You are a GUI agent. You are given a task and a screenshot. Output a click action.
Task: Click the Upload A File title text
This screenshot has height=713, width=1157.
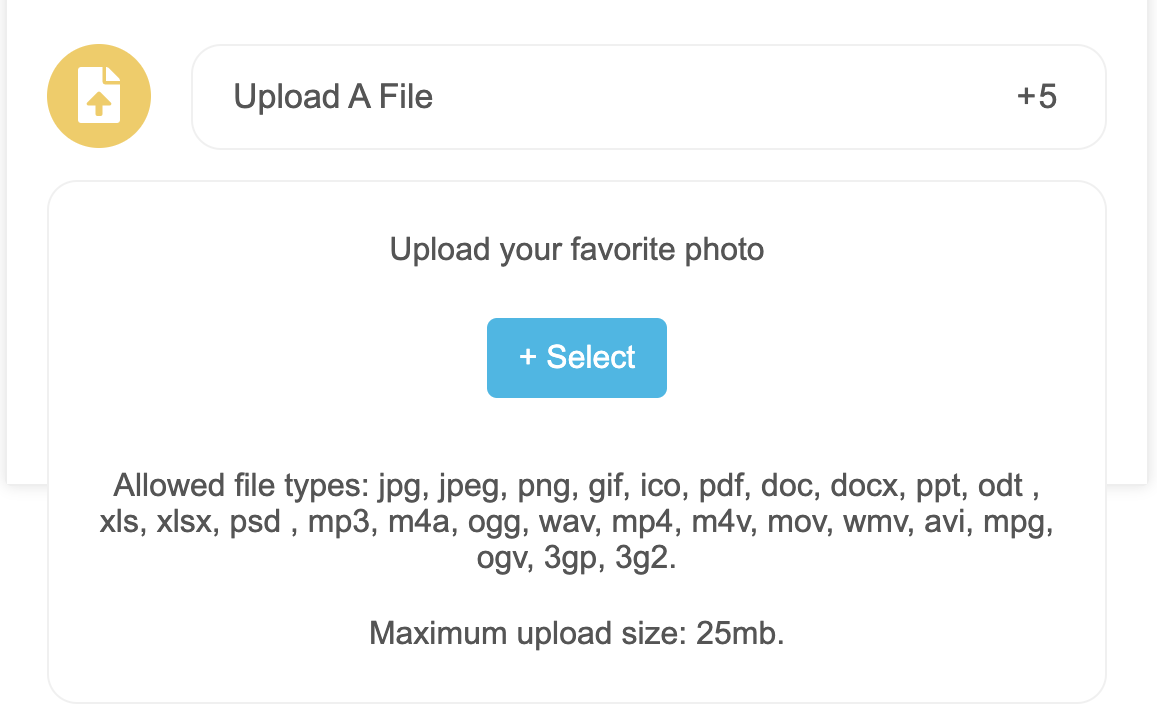(x=333, y=96)
